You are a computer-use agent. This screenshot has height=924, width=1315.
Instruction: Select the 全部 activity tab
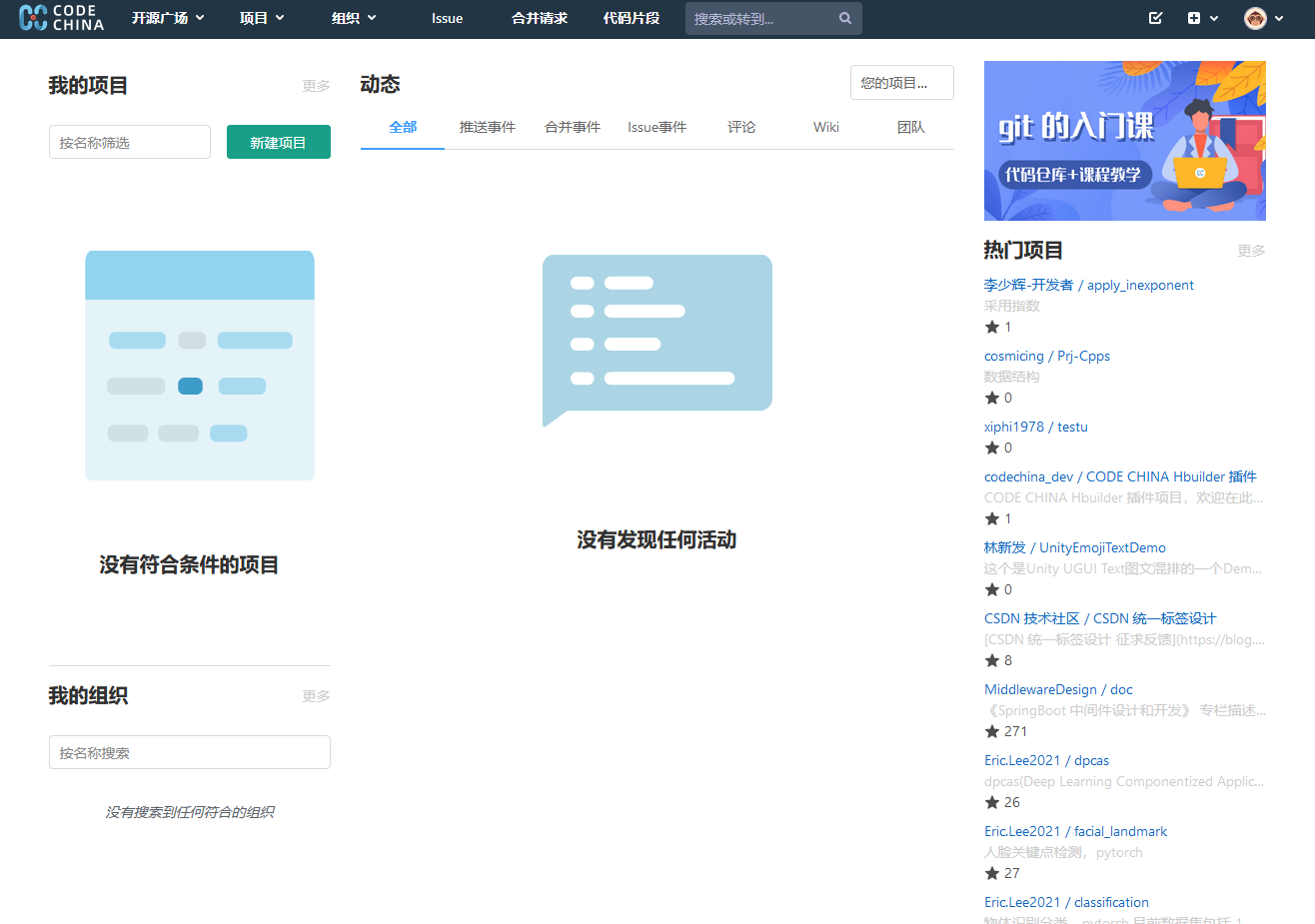pyautogui.click(x=403, y=128)
